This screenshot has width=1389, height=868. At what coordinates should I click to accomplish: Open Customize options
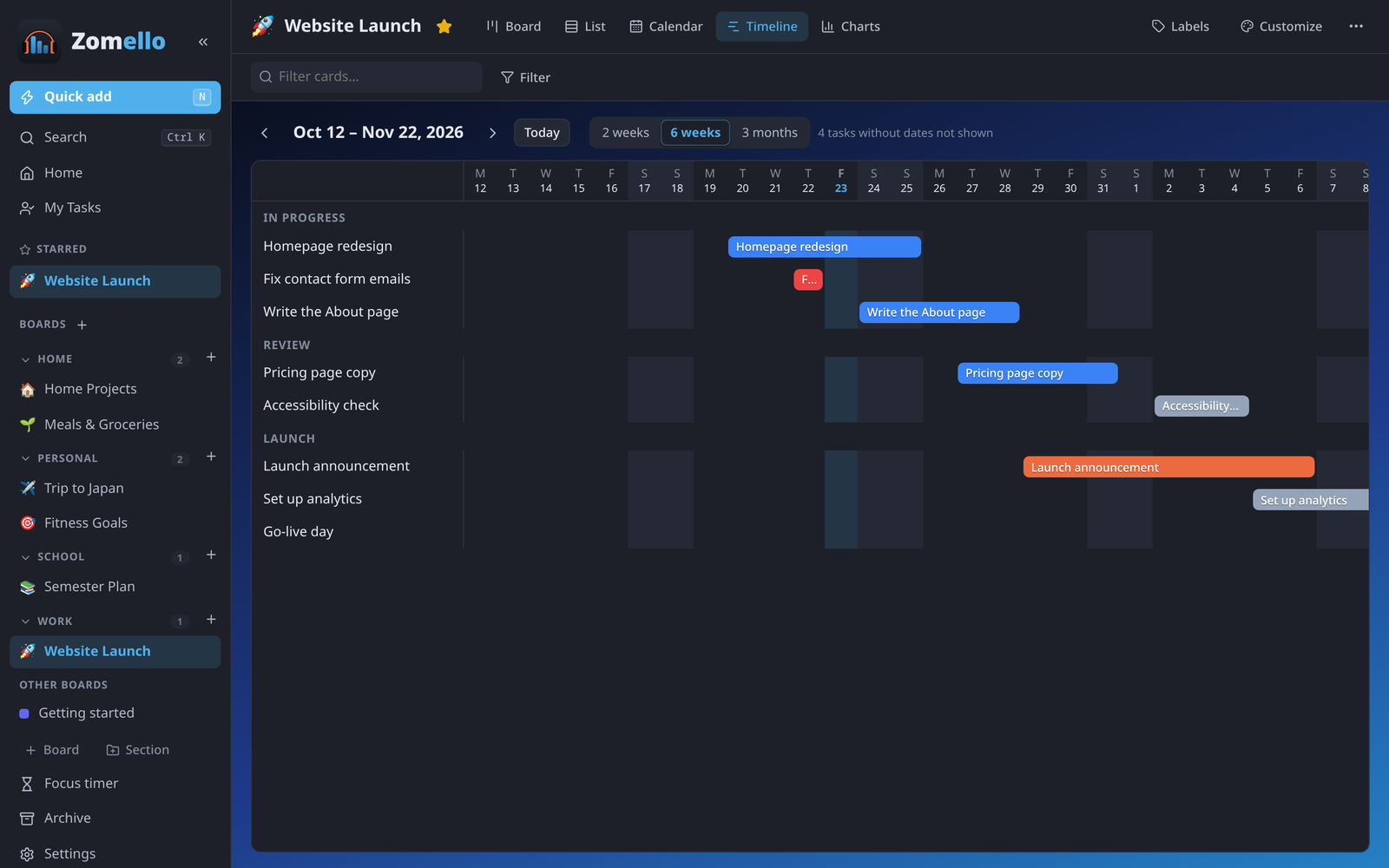pos(1281,27)
